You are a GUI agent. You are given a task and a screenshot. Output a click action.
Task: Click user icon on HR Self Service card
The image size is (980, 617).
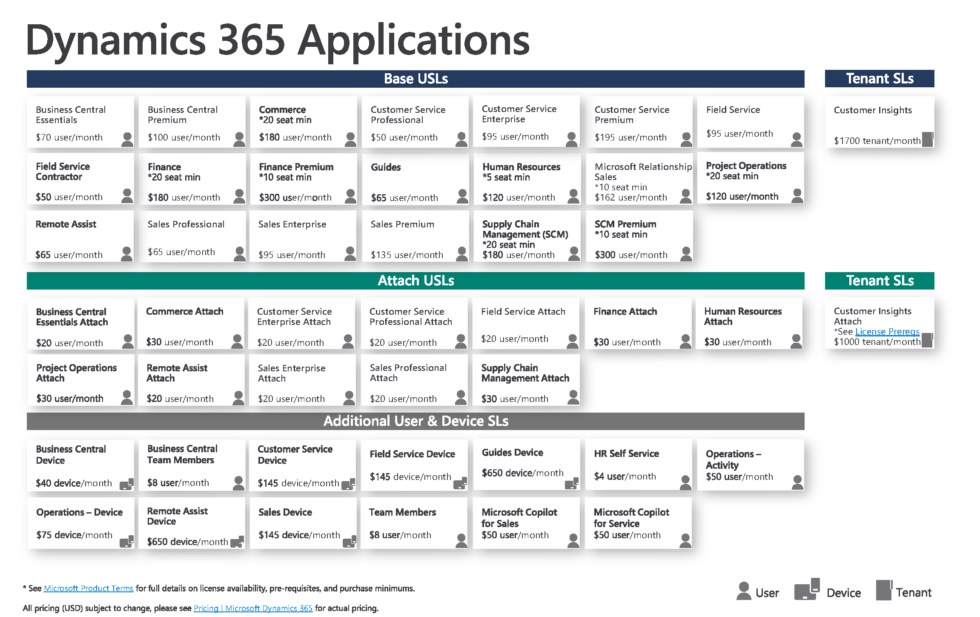pyautogui.click(x=686, y=482)
